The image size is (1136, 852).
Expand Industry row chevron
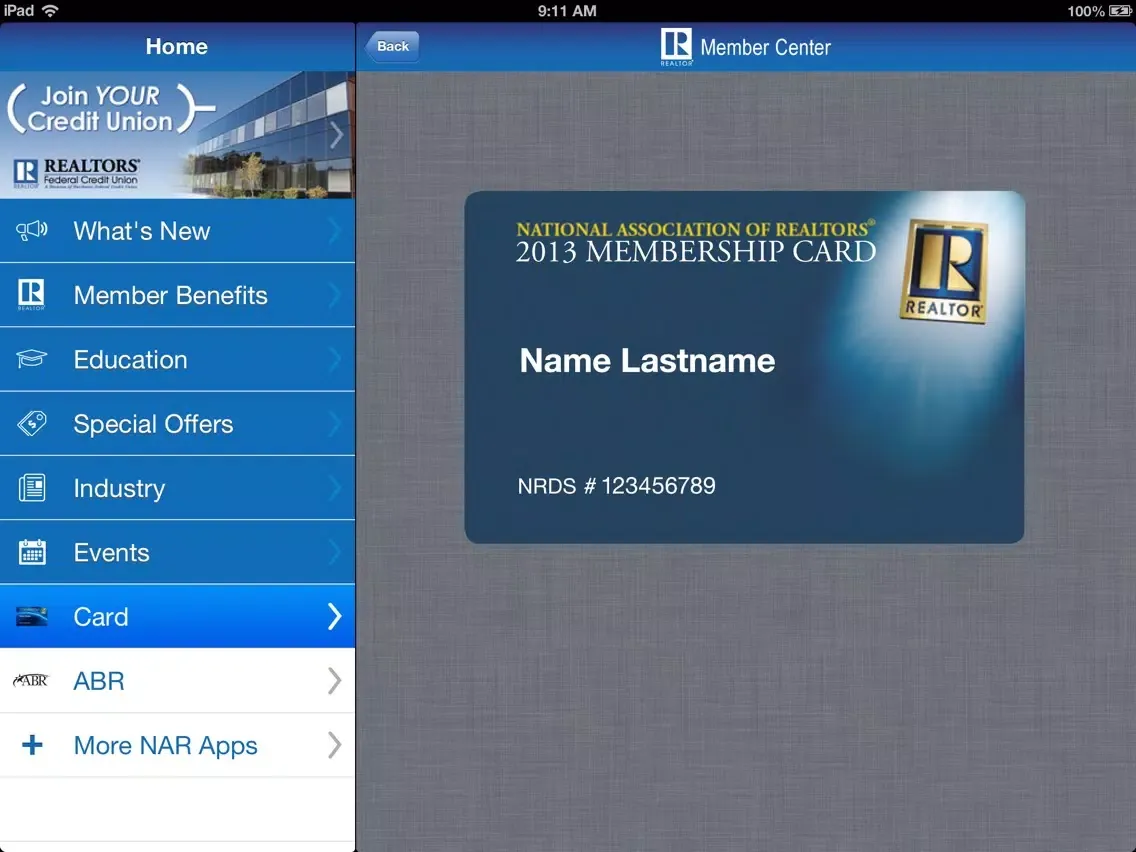(334, 488)
